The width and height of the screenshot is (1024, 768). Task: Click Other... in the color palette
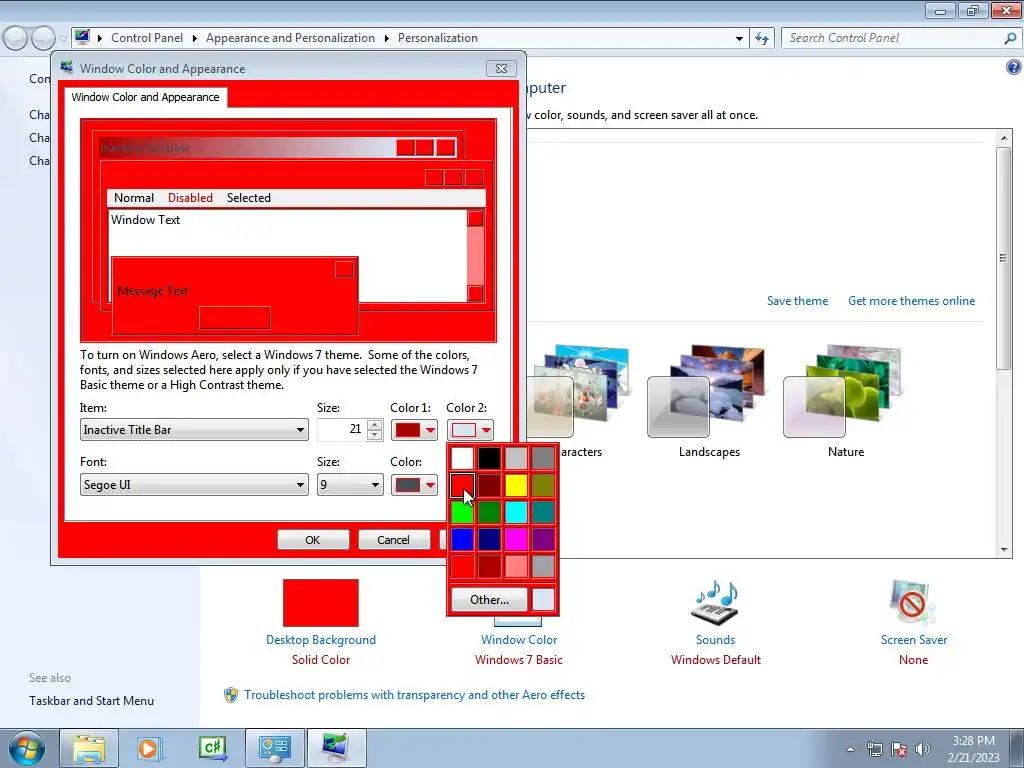(x=489, y=600)
